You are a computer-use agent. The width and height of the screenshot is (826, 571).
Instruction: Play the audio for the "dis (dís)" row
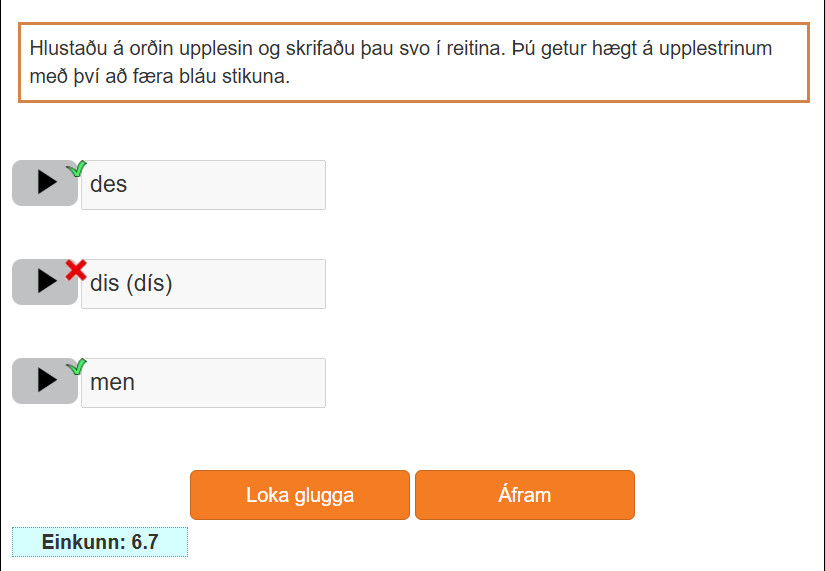pyautogui.click(x=45, y=282)
